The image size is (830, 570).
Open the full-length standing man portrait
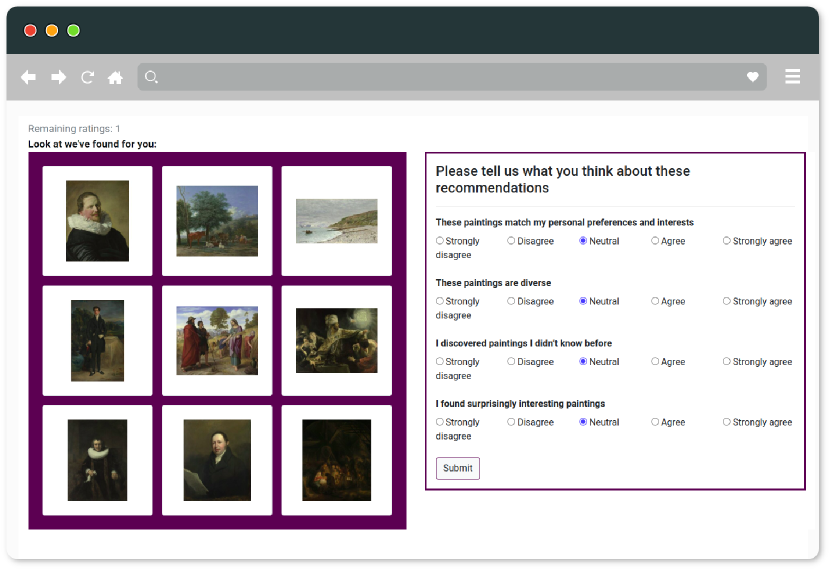click(97, 341)
